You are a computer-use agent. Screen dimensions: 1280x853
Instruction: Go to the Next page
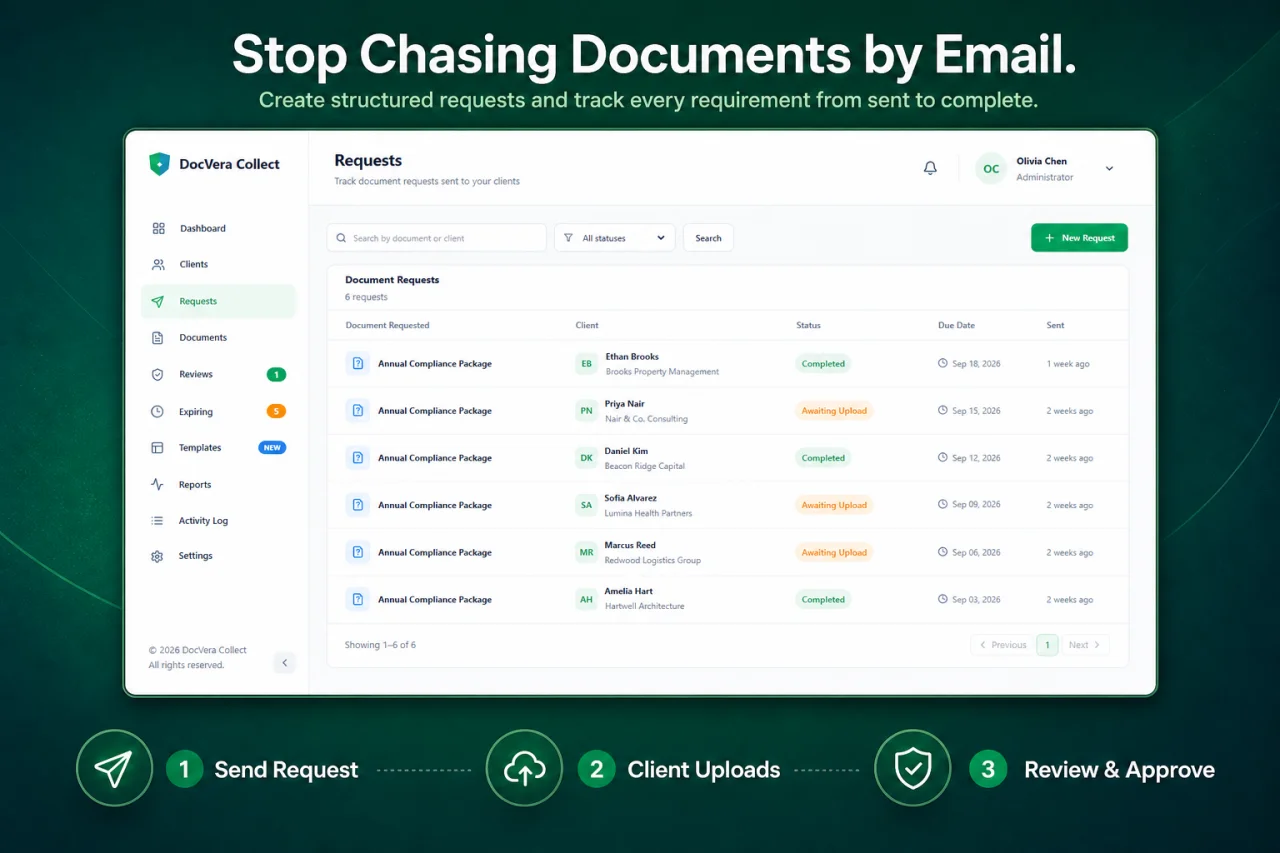tap(1084, 645)
